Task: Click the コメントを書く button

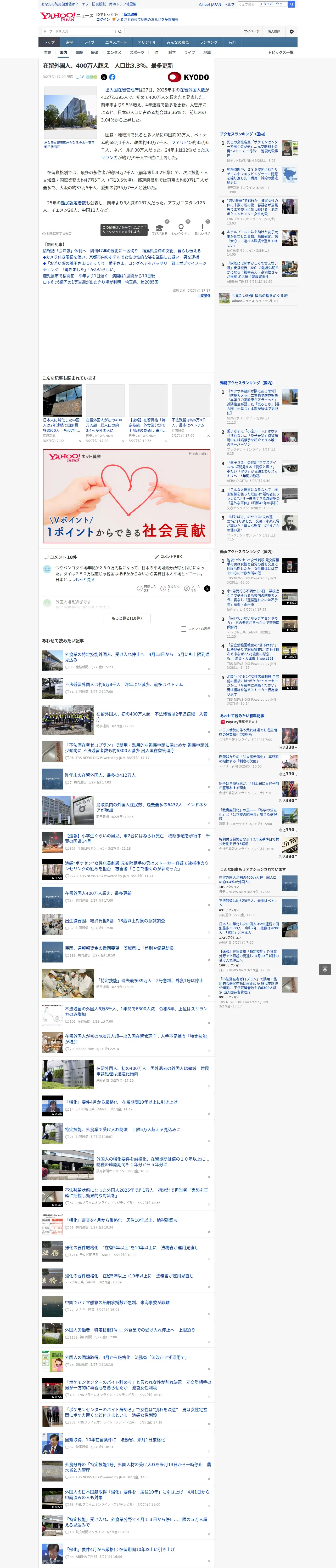Action: [x=168, y=557]
